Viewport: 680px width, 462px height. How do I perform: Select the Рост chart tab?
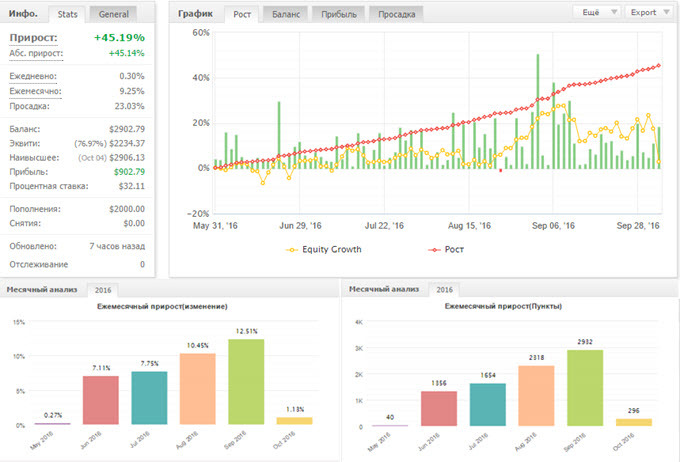tap(242, 14)
